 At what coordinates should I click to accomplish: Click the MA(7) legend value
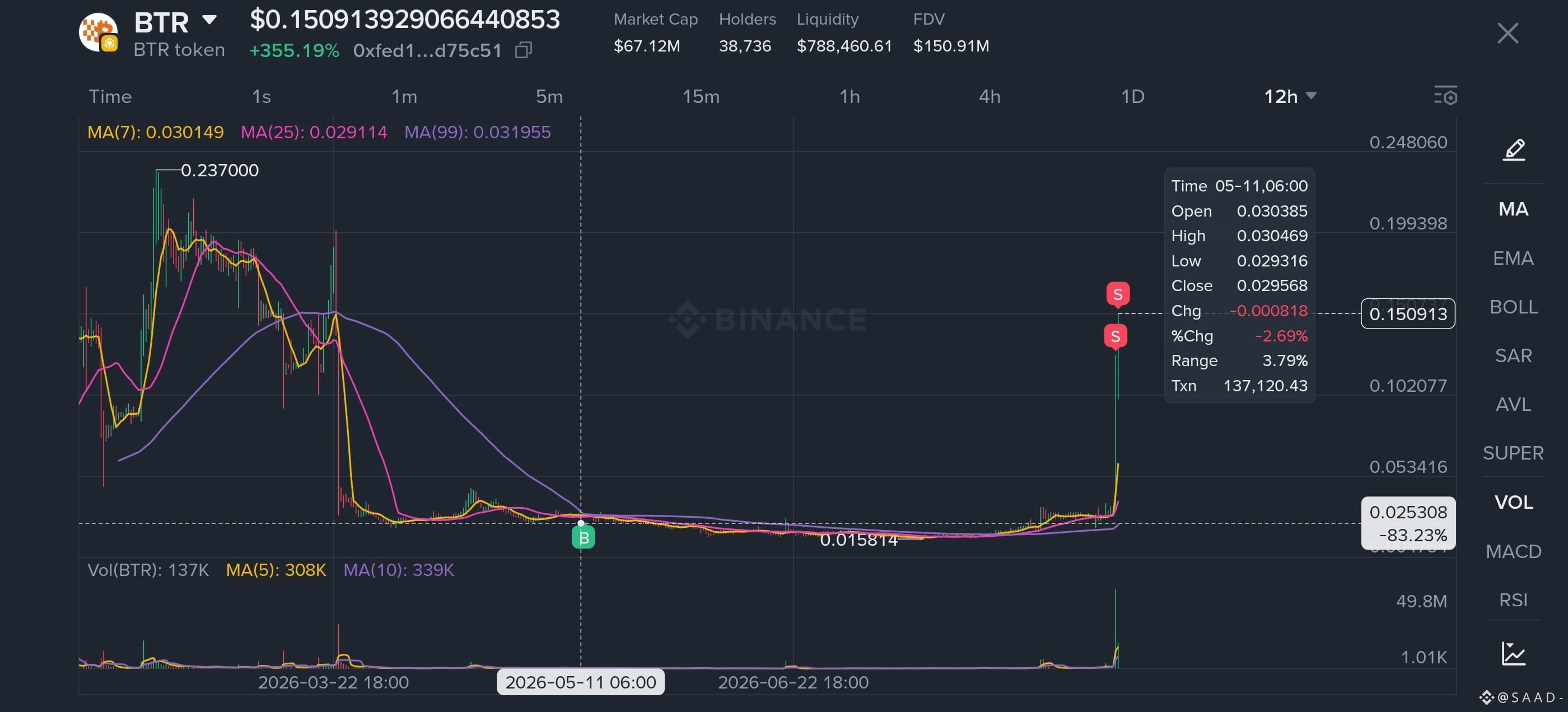point(155,132)
